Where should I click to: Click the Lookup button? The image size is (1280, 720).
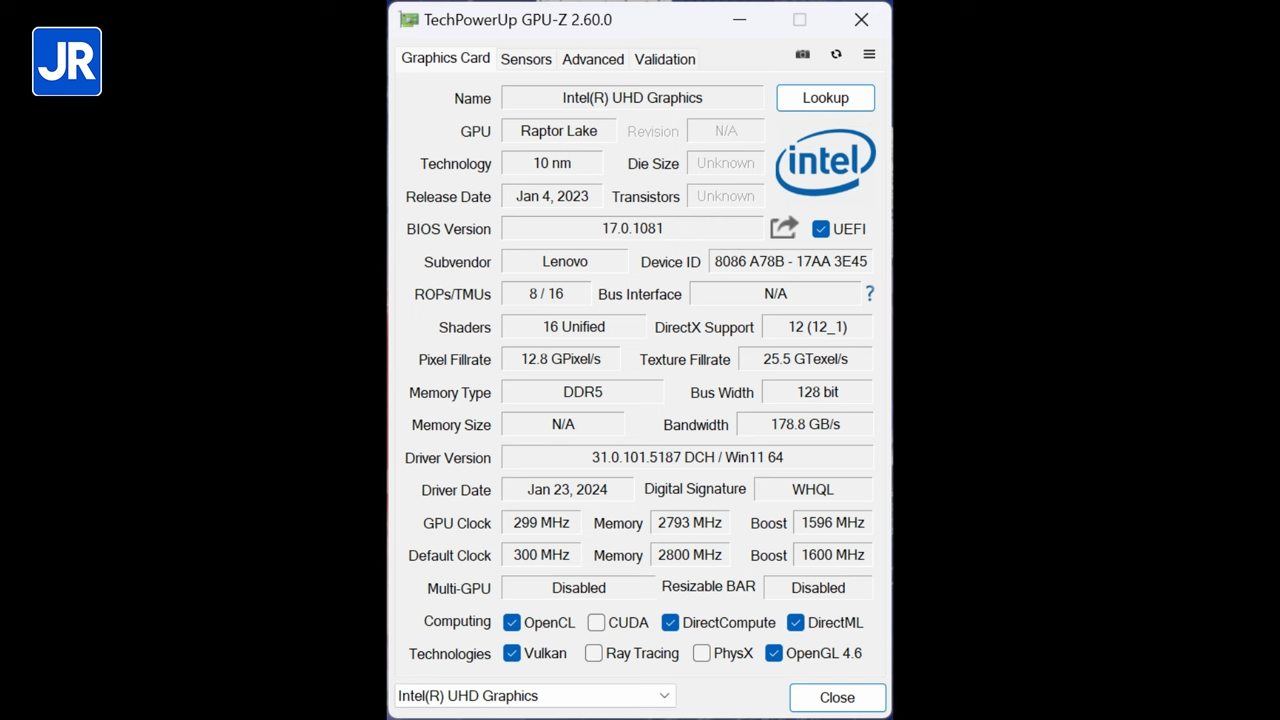pyautogui.click(x=825, y=97)
